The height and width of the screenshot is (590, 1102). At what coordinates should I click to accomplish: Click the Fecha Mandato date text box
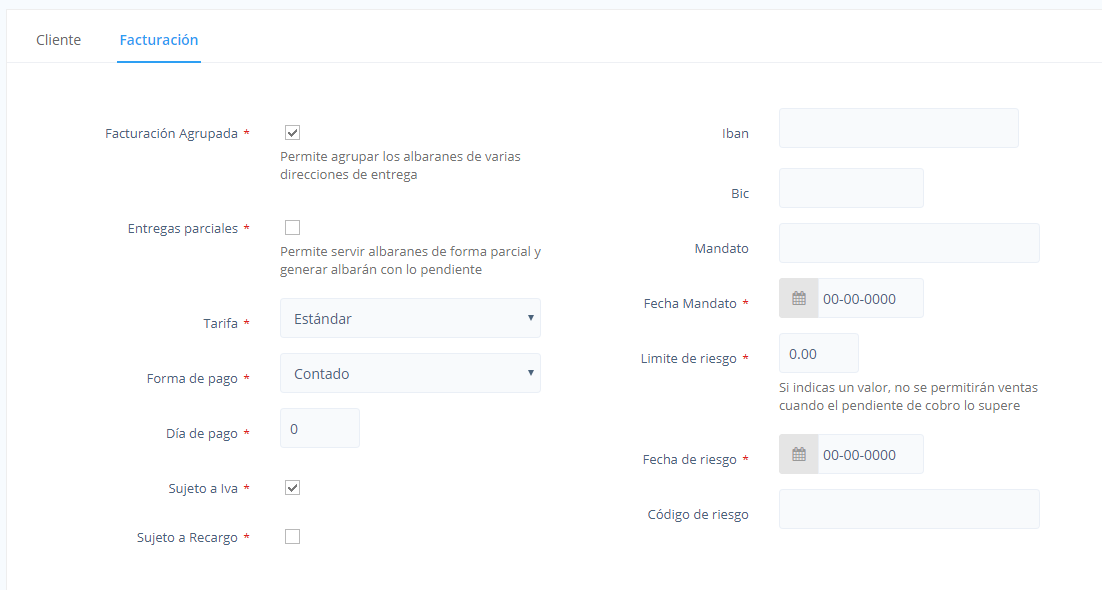pos(871,298)
